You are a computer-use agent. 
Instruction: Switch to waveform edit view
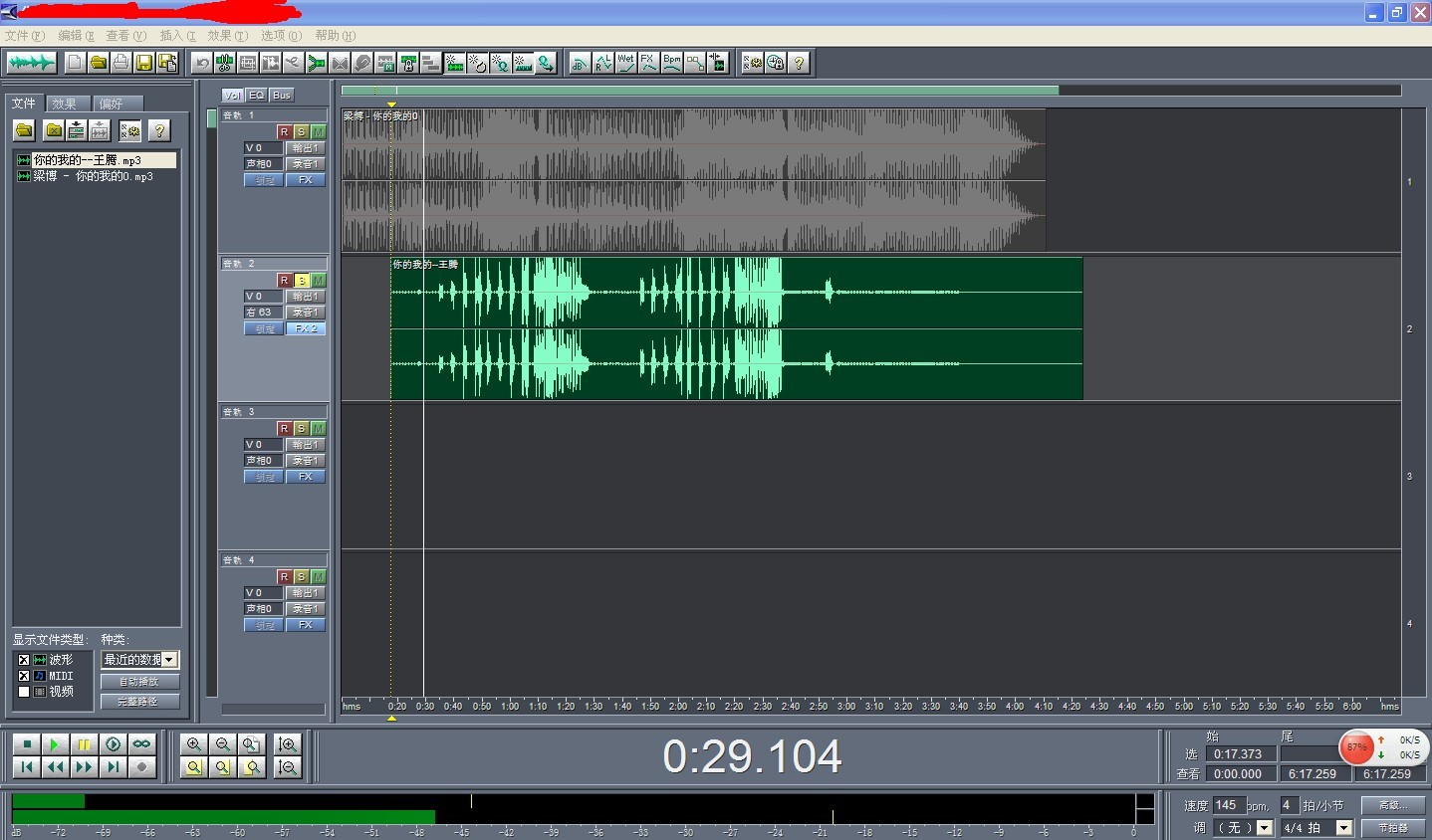point(31,63)
